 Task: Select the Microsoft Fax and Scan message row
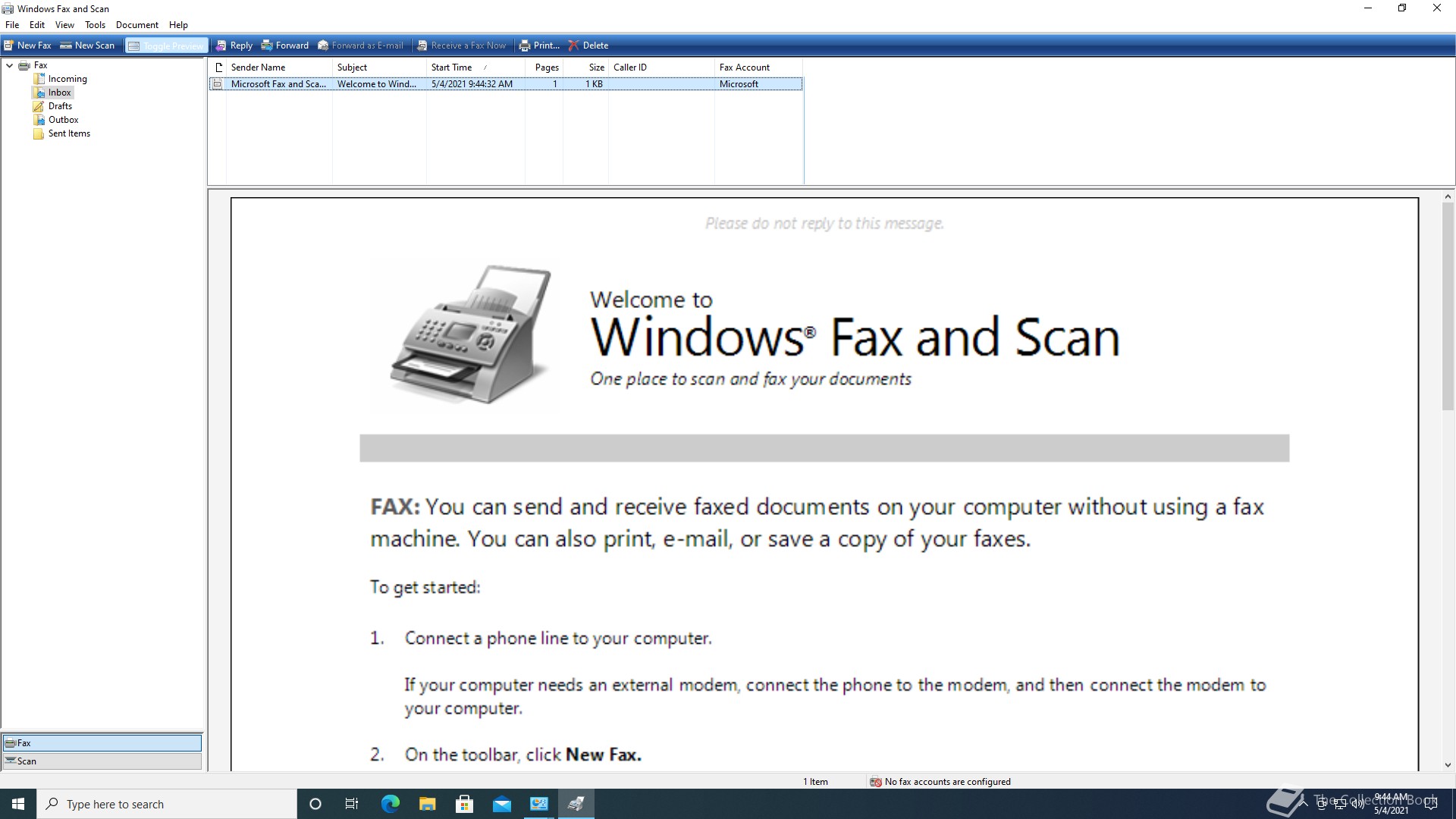(506, 84)
